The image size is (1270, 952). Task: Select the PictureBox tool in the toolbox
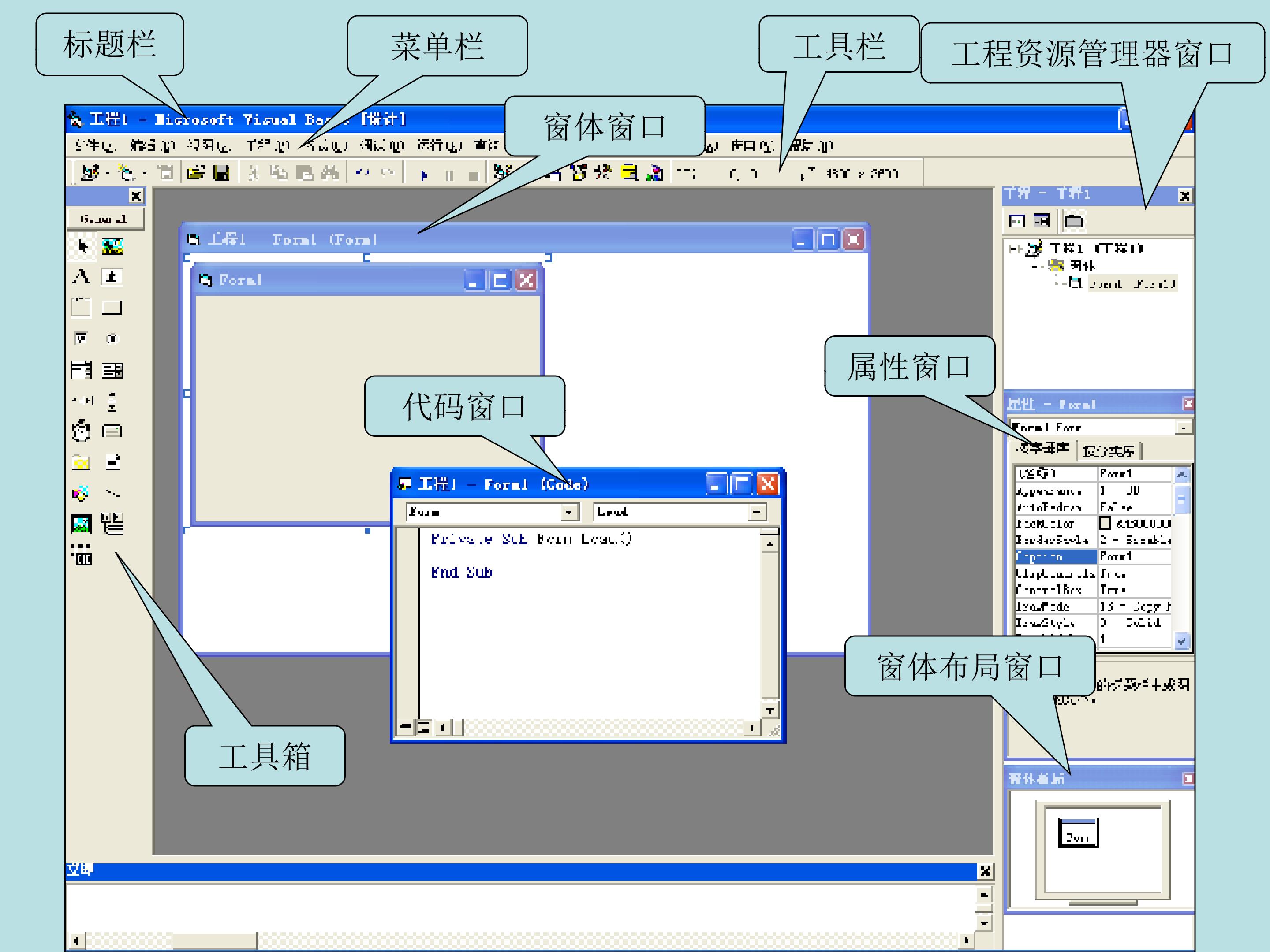point(112,247)
